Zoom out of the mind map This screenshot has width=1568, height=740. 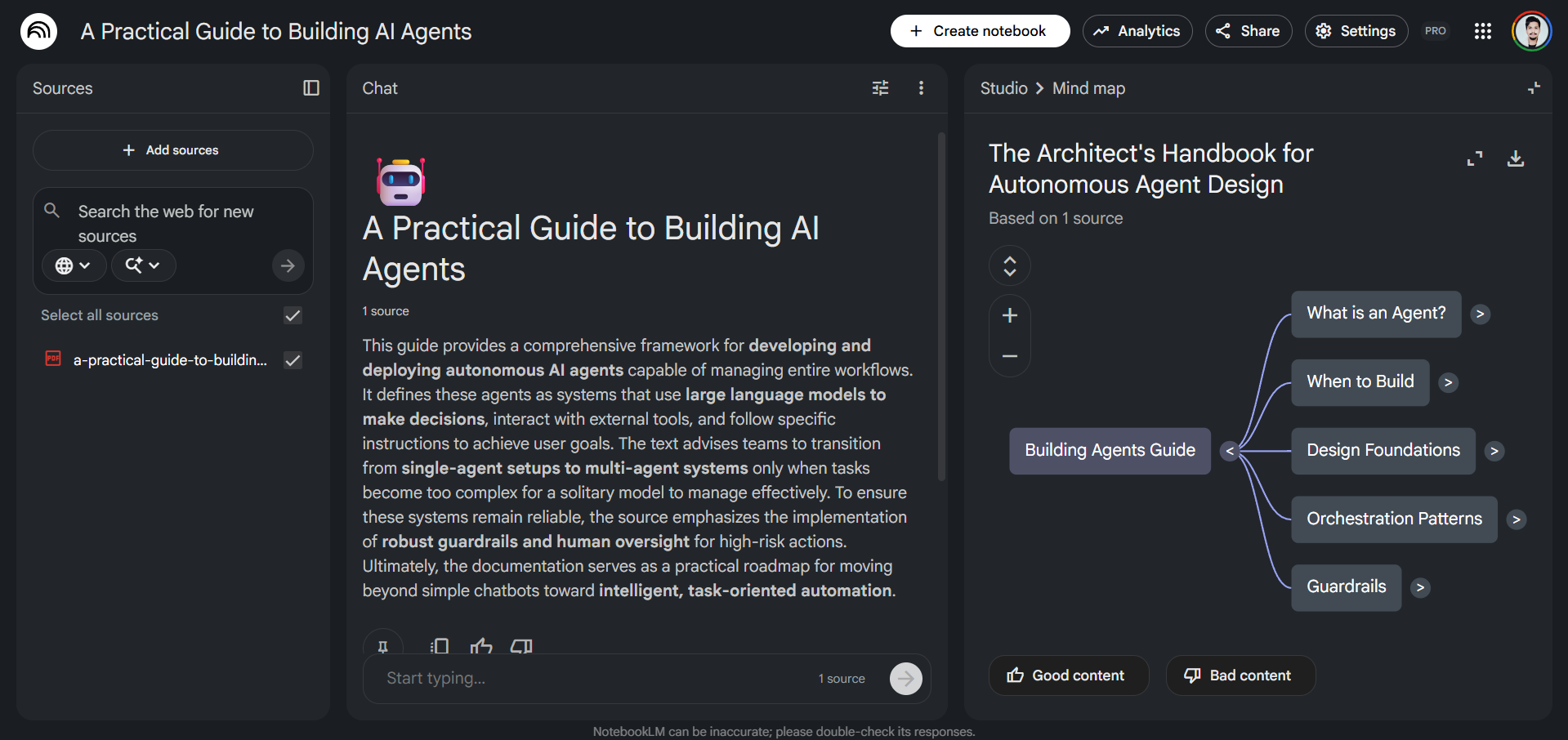pyautogui.click(x=1010, y=356)
